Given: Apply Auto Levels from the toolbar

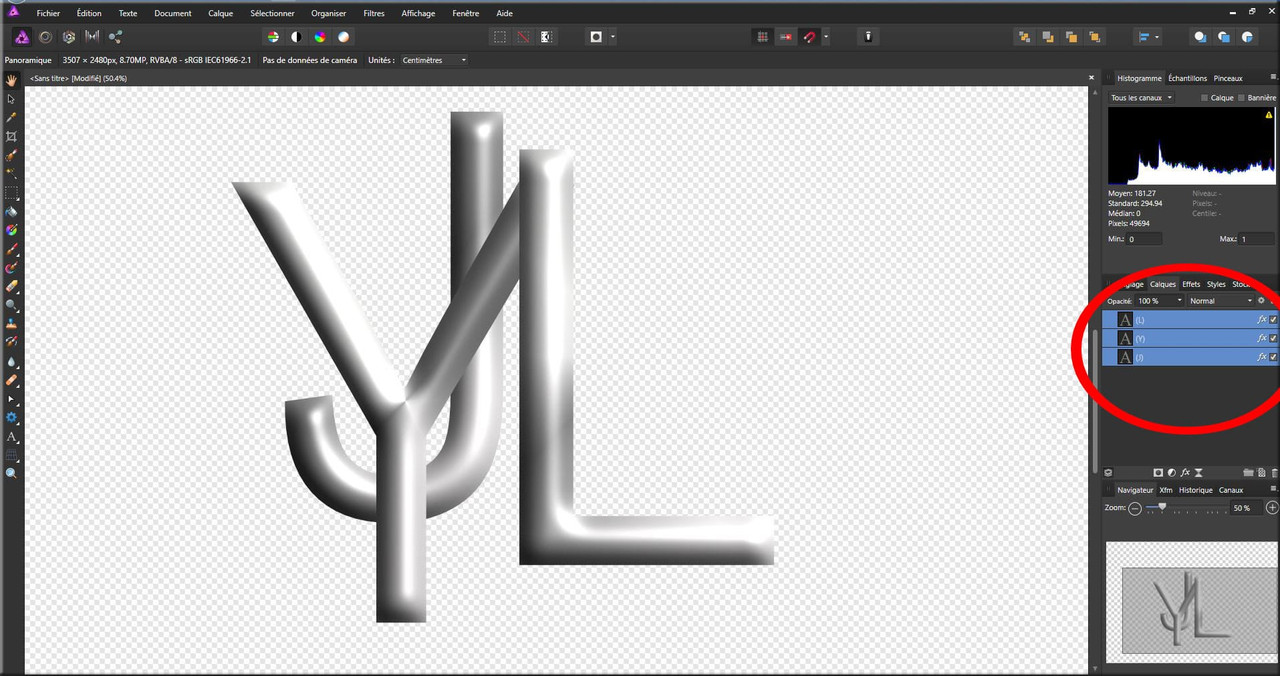Looking at the screenshot, I should [272, 37].
